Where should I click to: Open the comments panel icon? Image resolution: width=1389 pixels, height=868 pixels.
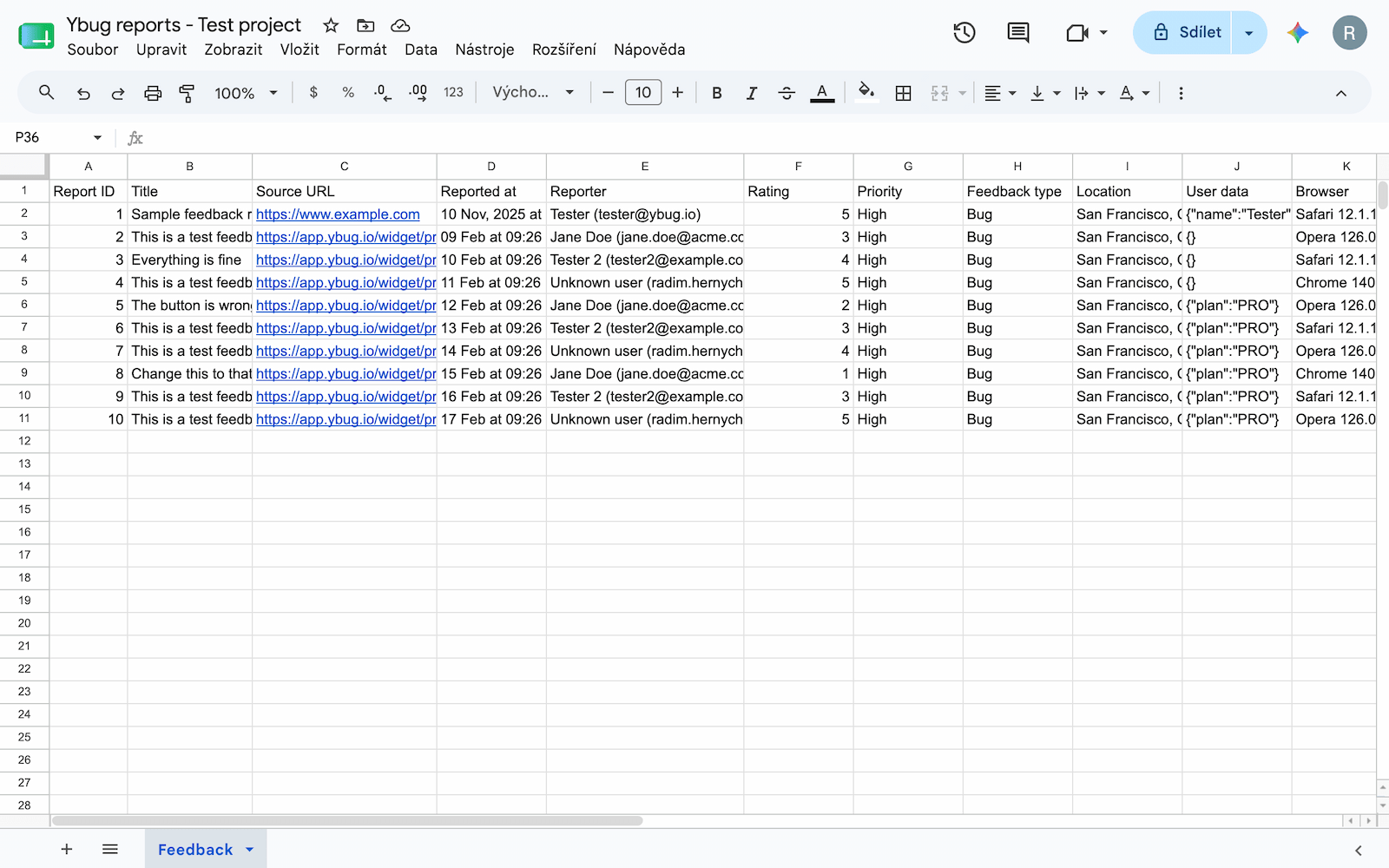point(1017,33)
